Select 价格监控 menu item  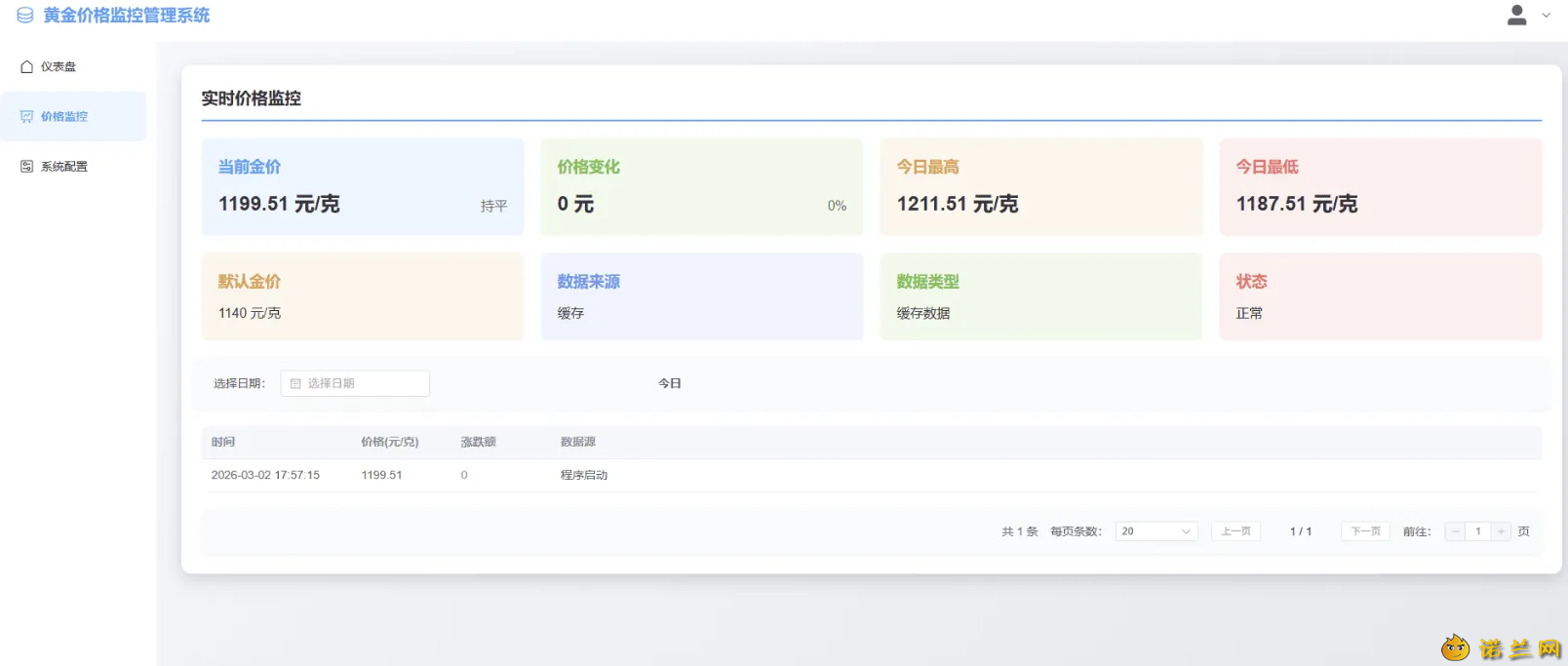(73, 117)
